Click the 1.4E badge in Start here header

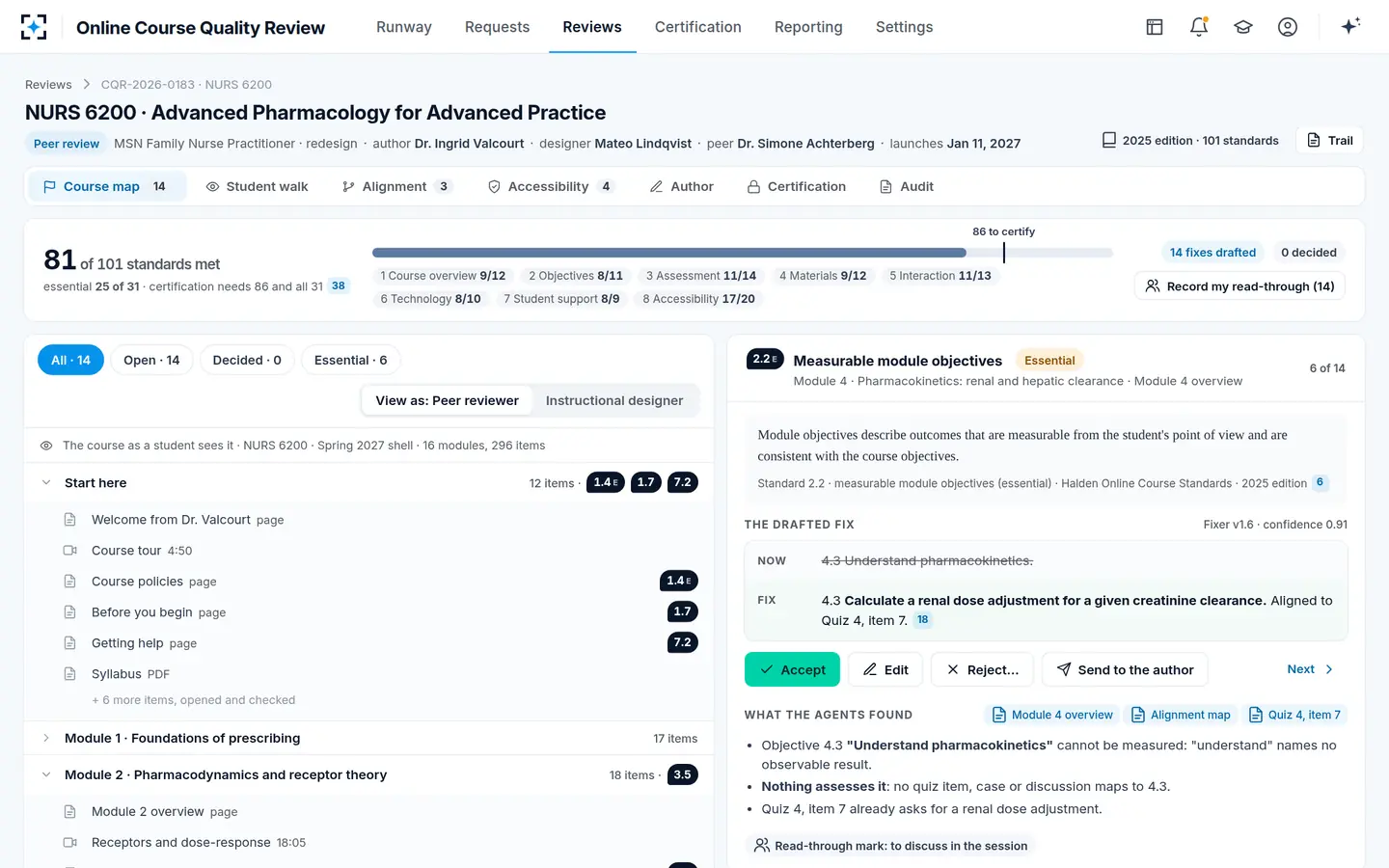[606, 482]
